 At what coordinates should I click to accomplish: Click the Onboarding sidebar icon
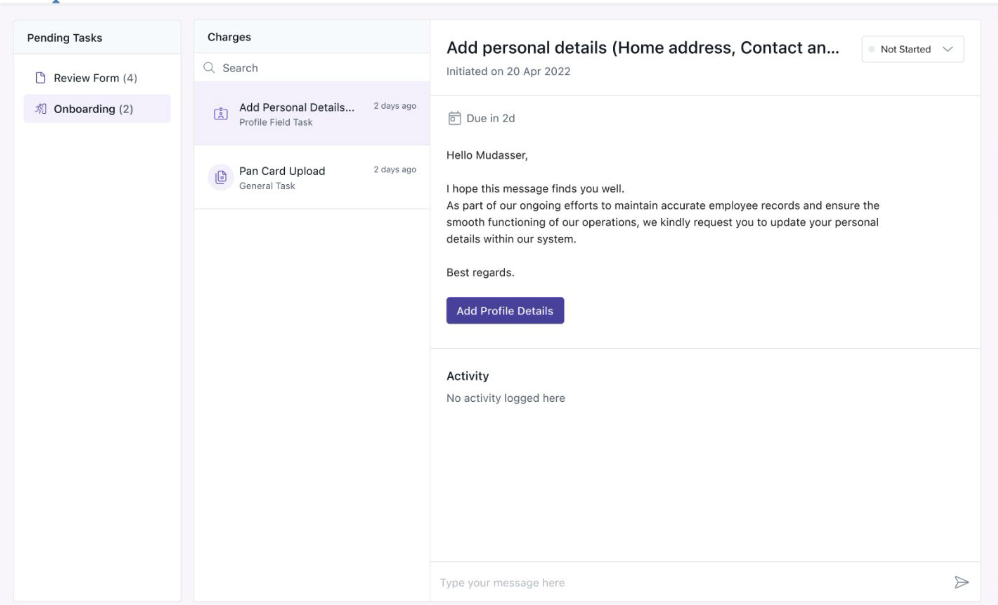pos(41,109)
